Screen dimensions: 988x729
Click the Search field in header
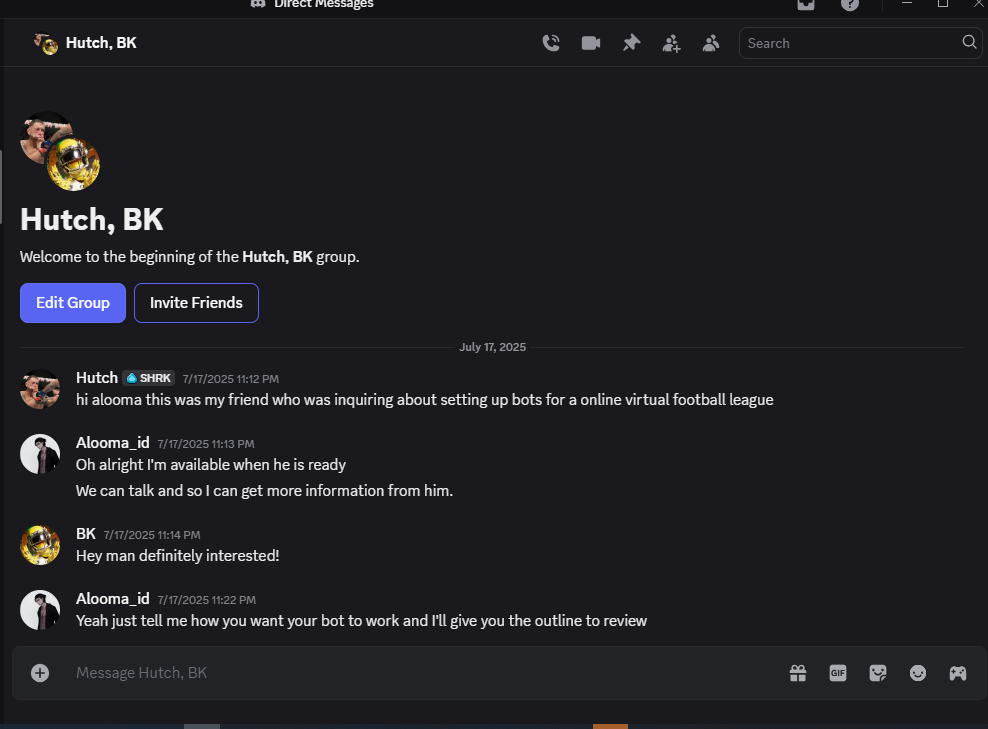850,43
